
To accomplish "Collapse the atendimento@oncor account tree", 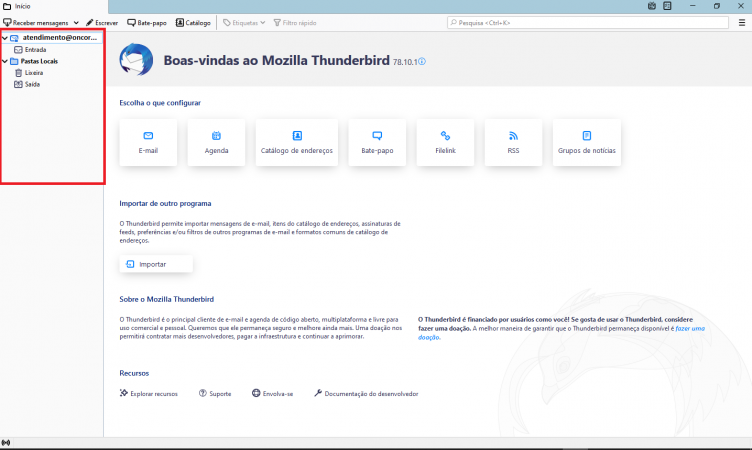I will pyautogui.click(x=5, y=37).
